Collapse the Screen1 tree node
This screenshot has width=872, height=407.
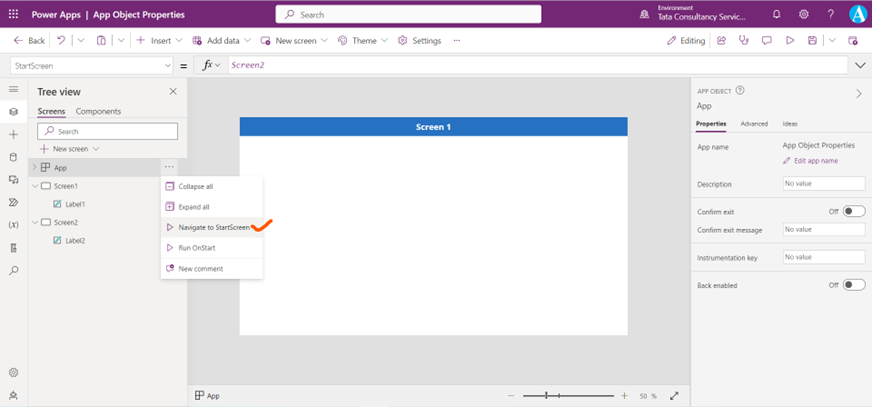(x=35, y=186)
